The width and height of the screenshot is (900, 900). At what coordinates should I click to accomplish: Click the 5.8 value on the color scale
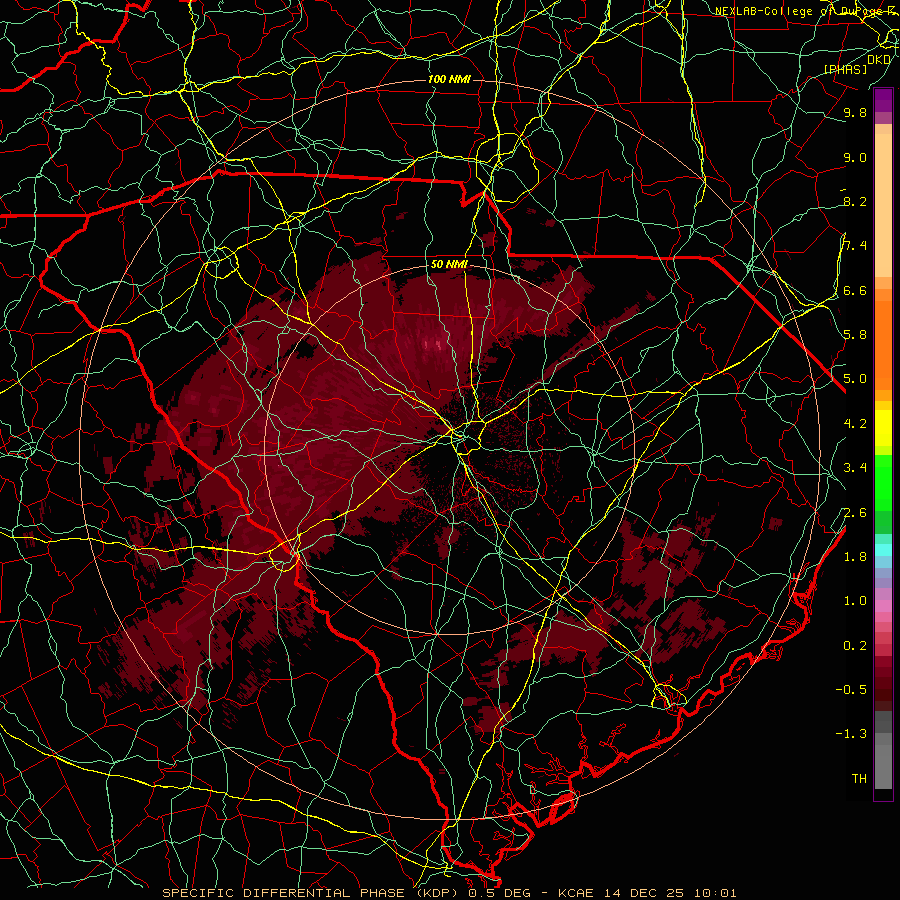[x=855, y=335]
